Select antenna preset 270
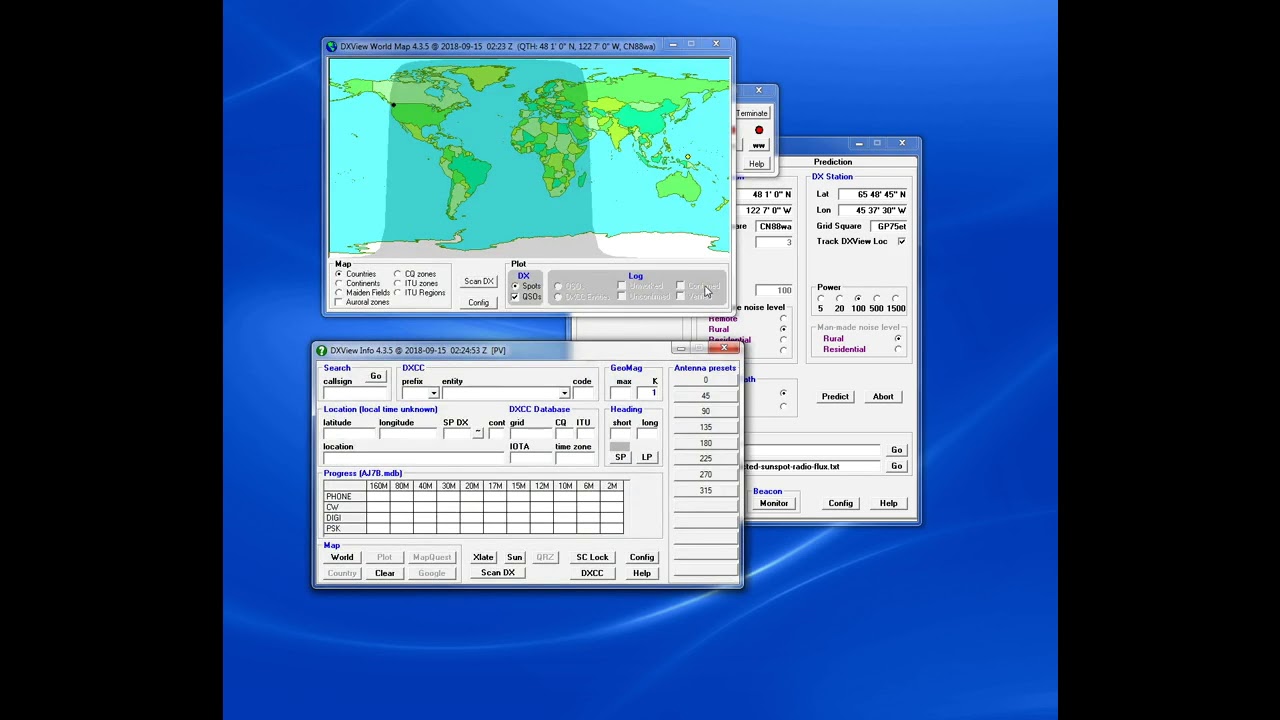This screenshot has height=720, width=1280. point(706,475)
